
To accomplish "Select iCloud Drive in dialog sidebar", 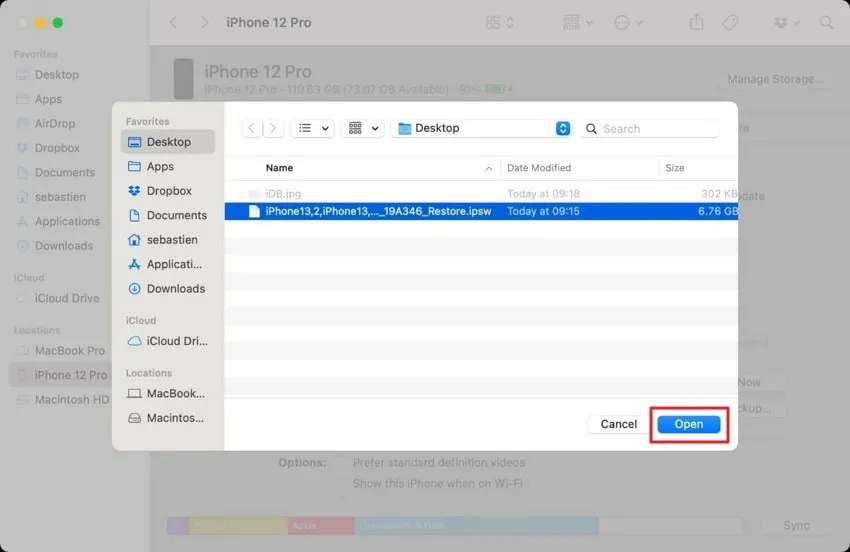I will pyautogui.click(x=168, y=341).
